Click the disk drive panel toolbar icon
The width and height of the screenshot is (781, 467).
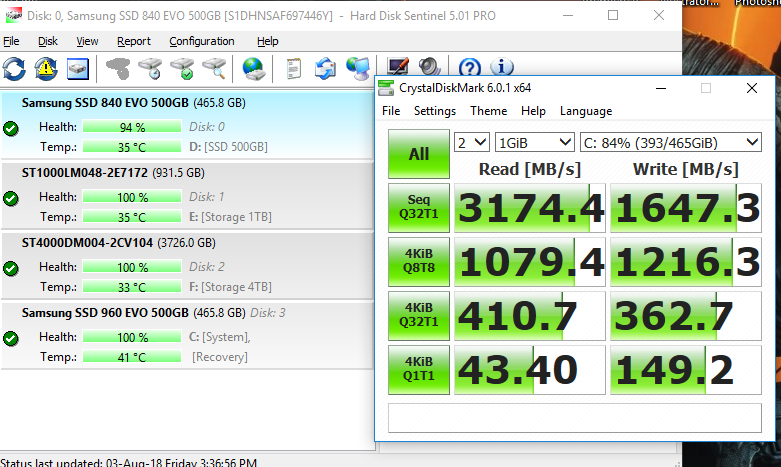tap(78, 69)
